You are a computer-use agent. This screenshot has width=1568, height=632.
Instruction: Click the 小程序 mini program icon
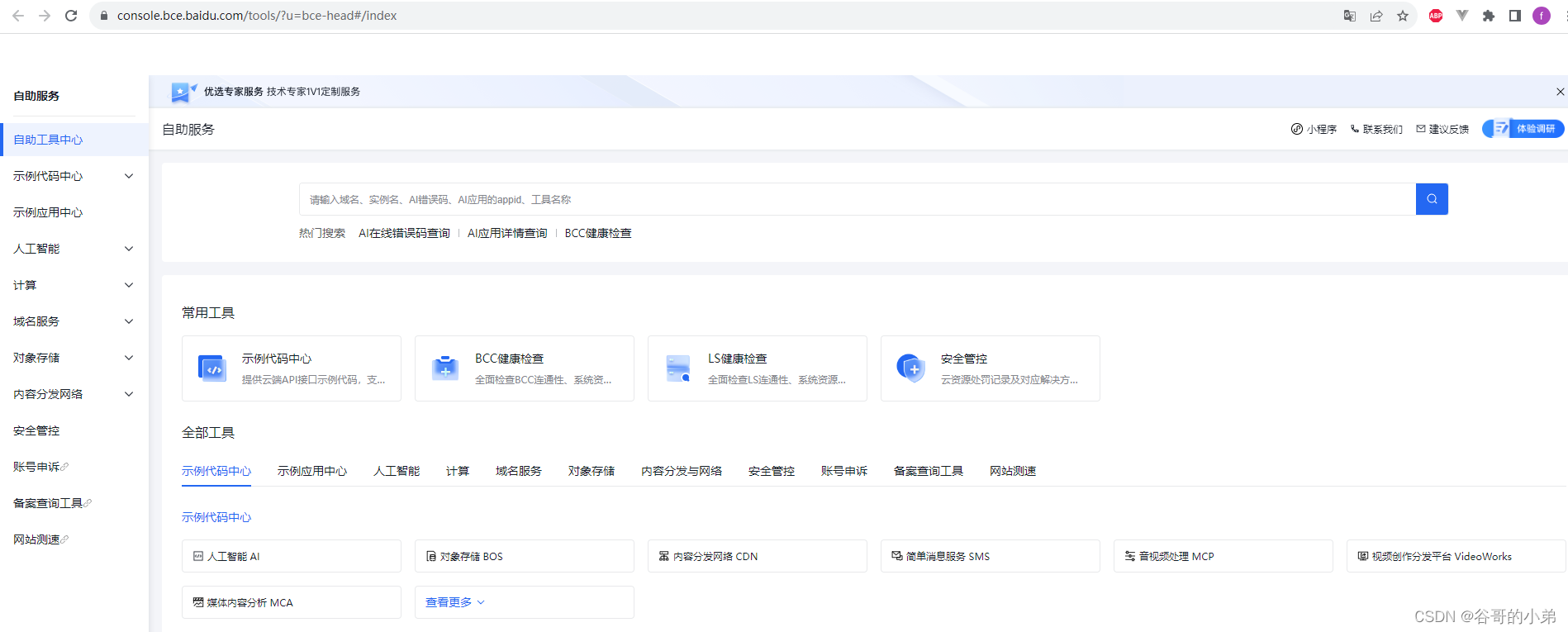tap(1297, 129)
